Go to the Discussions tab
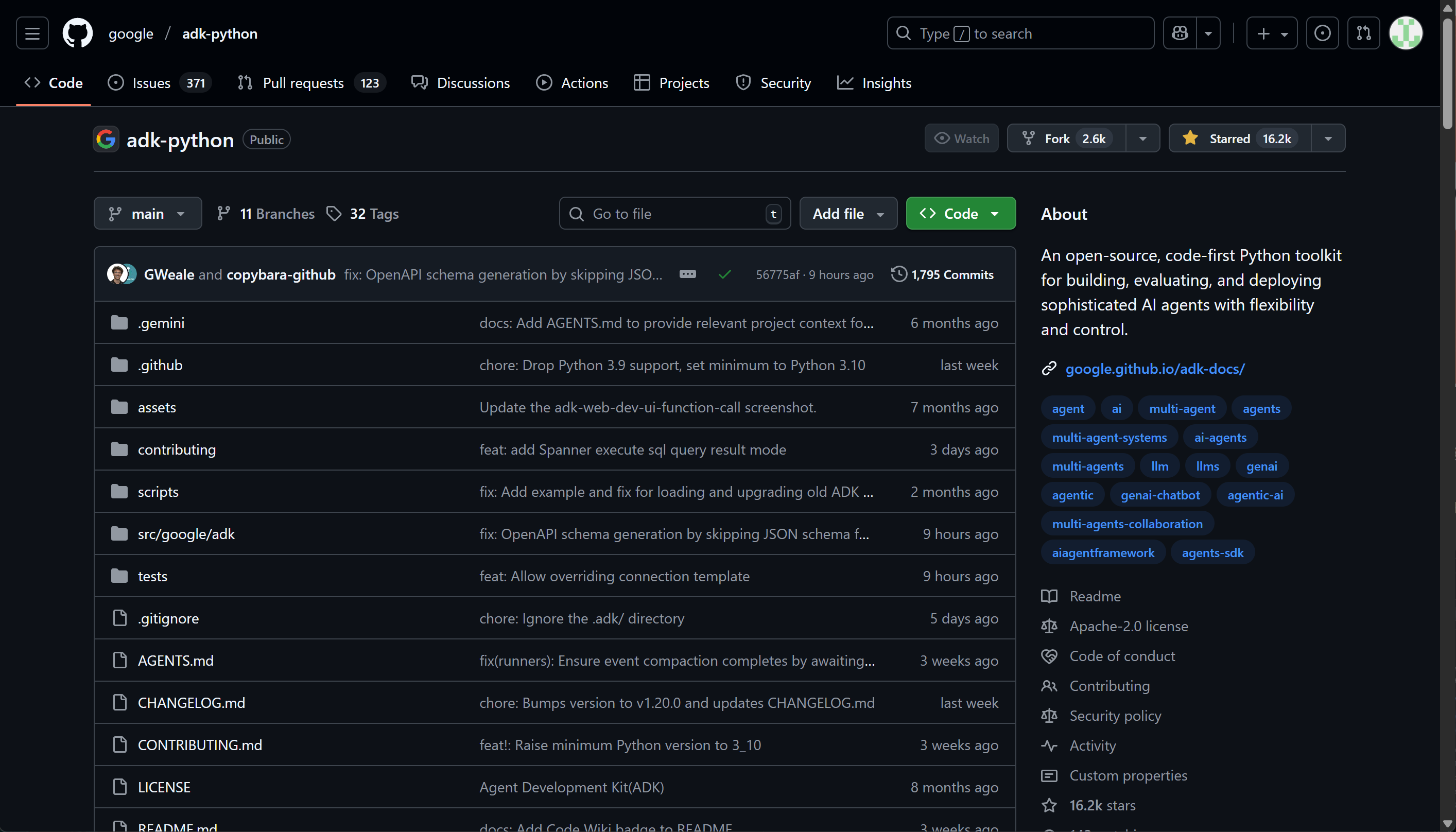Viewport: 1456px width, 832px height. tap(461, 83)
